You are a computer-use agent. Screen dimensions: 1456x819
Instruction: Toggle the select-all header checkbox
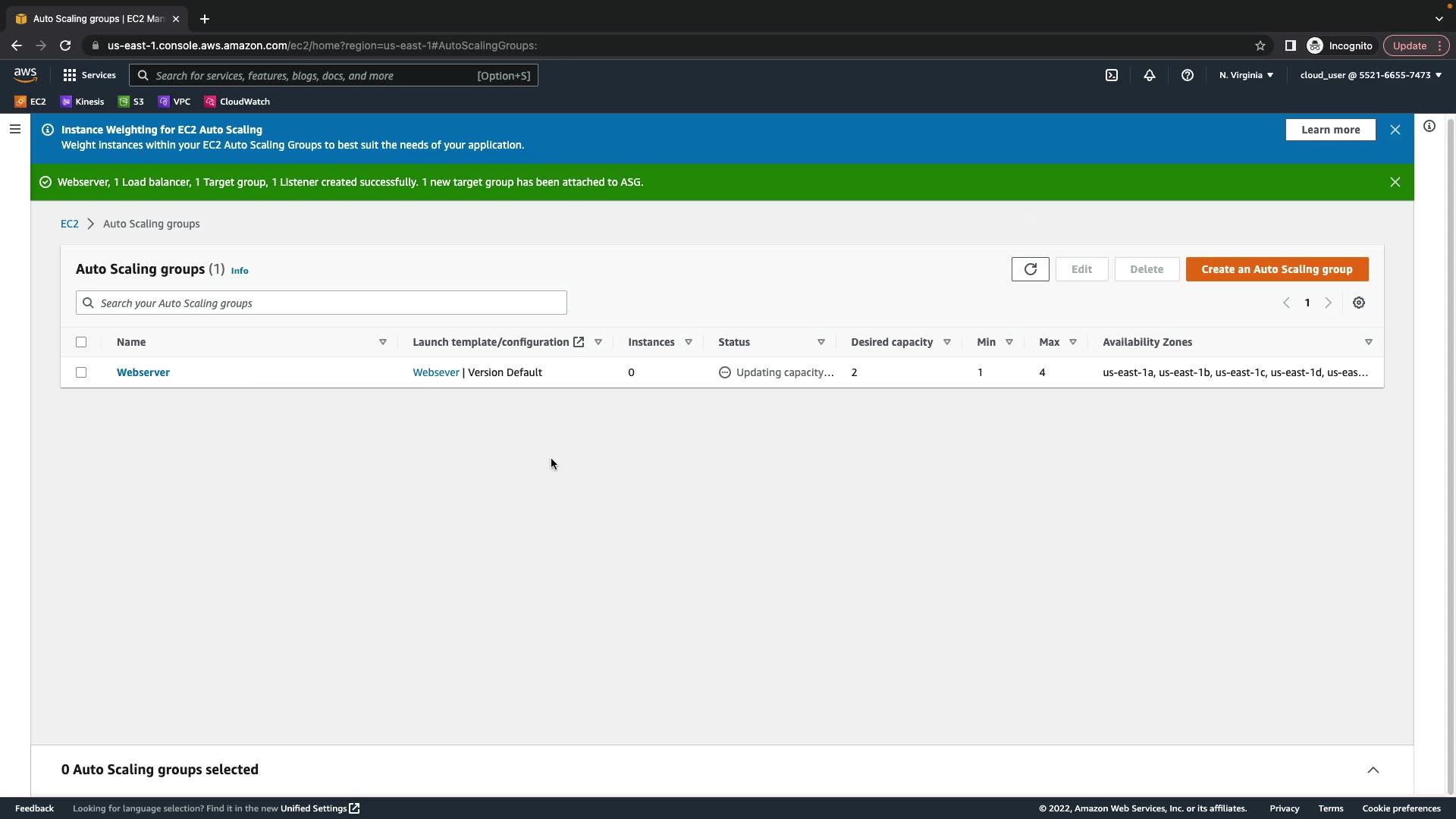click(x=81, y=342)
